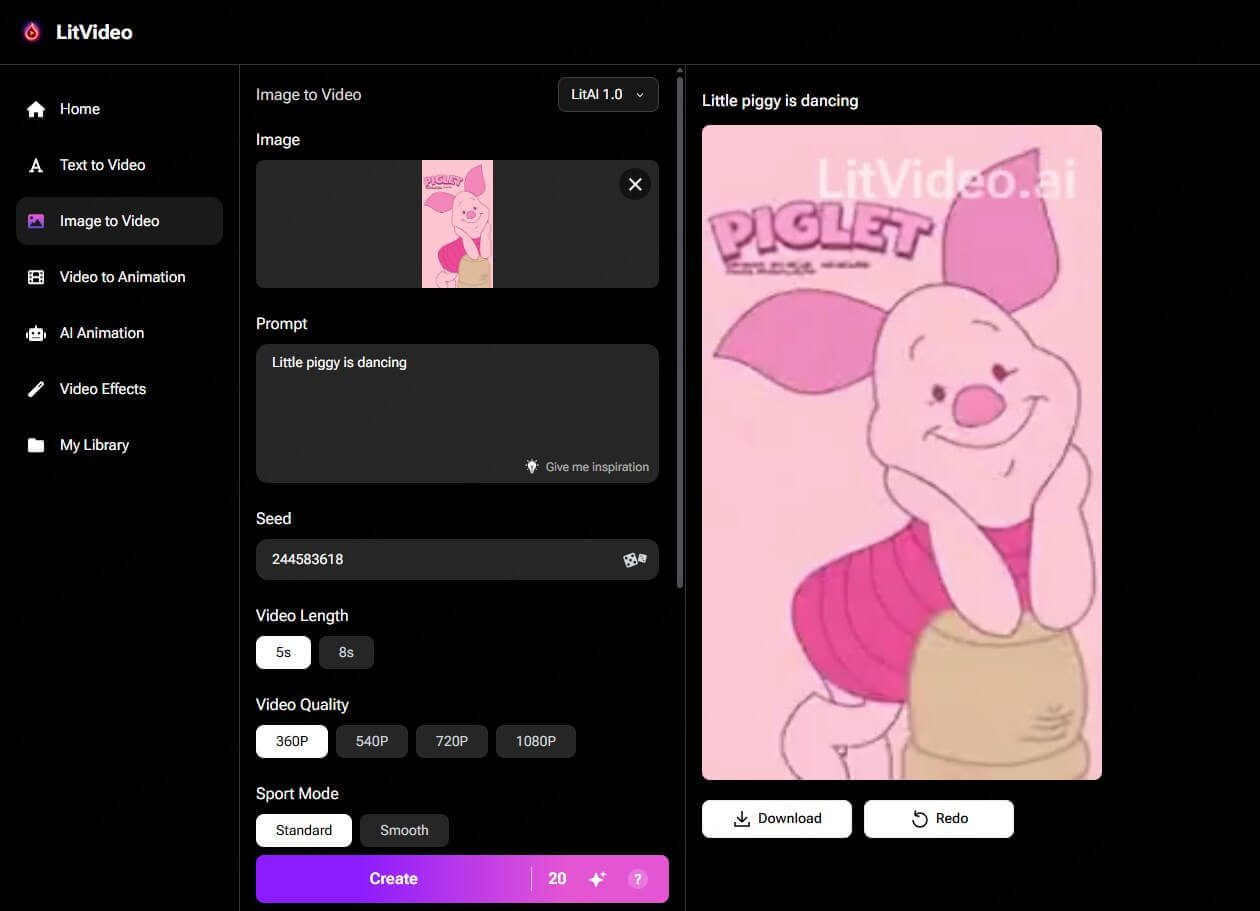The image size is (1260, 911).
Task: Click the 'Video Length' label
Action: click(302, 615)
